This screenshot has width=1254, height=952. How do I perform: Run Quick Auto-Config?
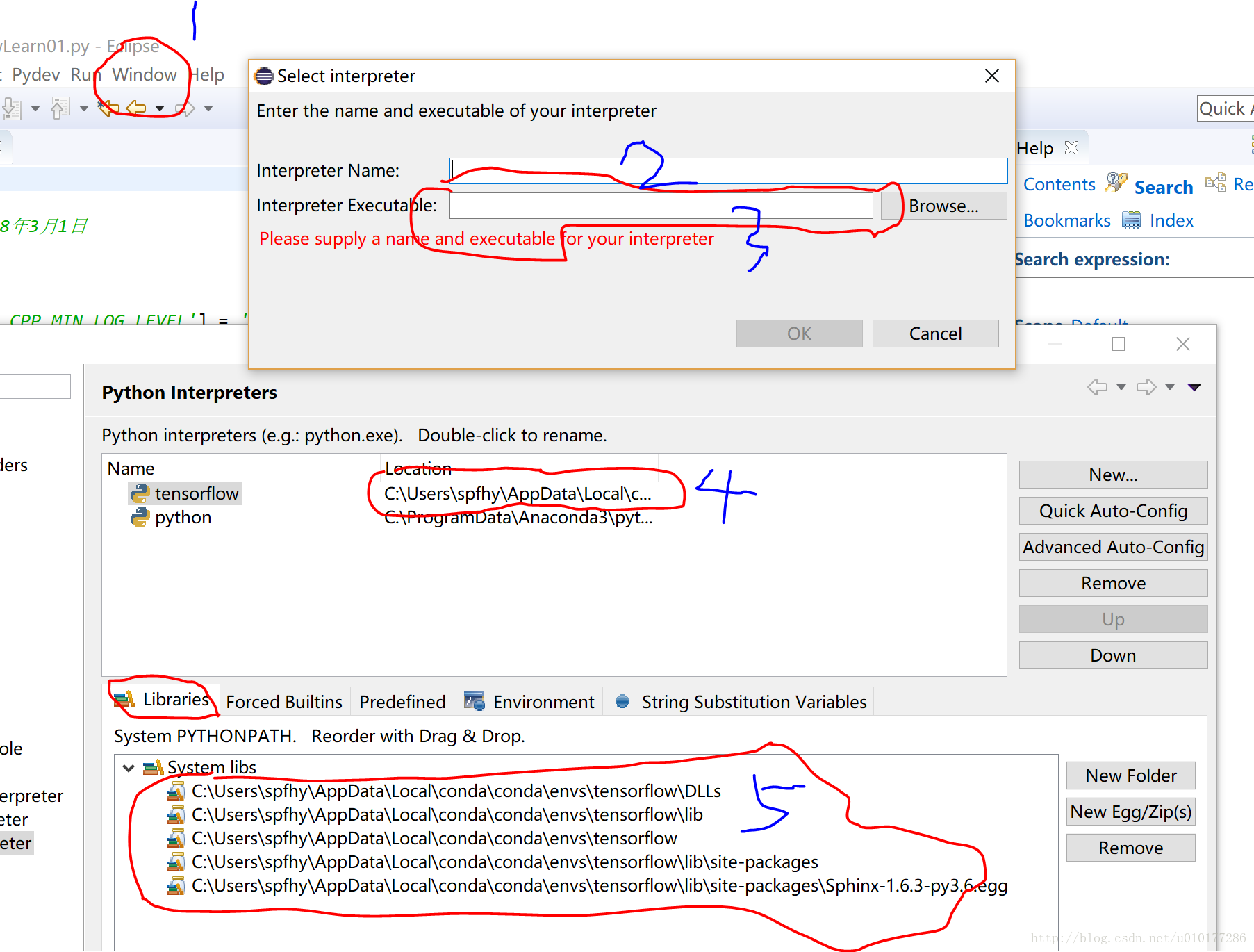(x=1113, y=511)
